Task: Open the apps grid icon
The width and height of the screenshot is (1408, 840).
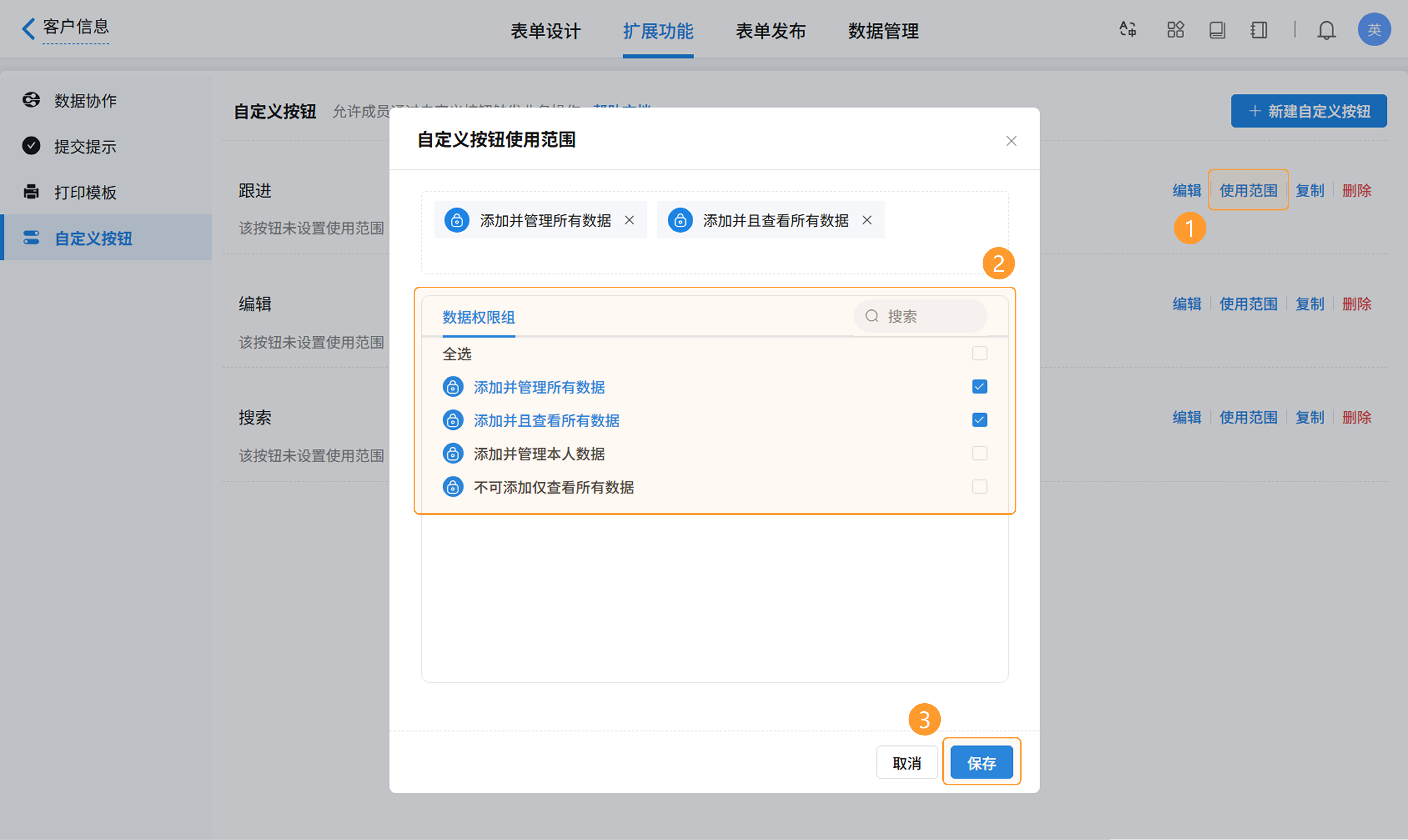Action: (x=1176, y=29)
